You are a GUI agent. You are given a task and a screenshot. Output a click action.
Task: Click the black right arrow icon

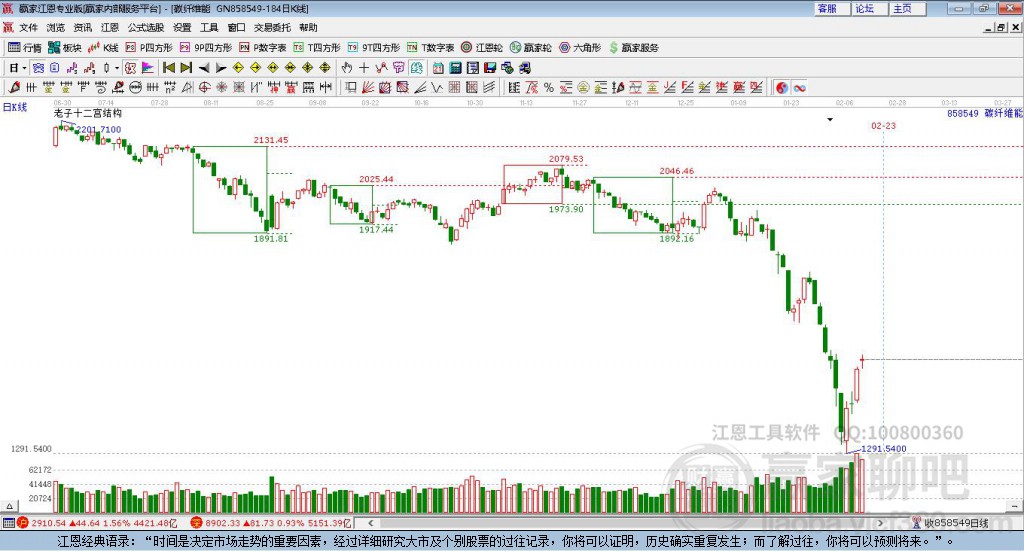tap(221, 68)
